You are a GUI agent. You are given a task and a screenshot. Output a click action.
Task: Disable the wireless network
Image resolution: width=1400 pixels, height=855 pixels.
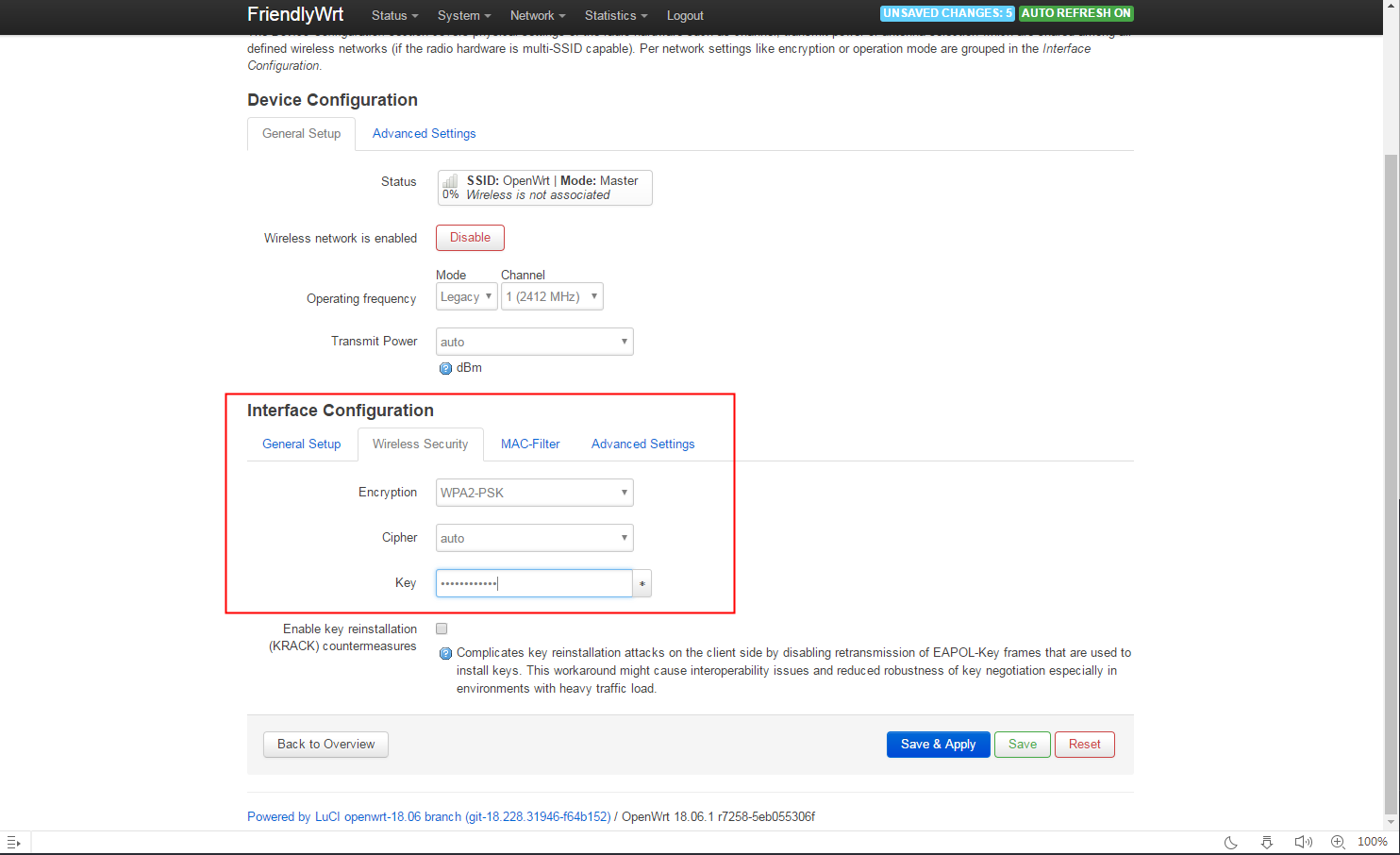tap(470, 238)
